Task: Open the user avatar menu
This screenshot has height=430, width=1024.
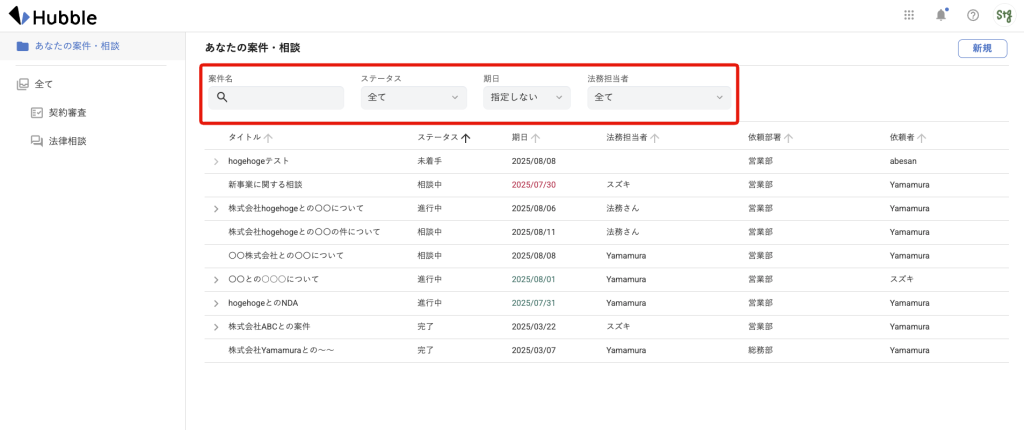Action: point(1004,15)
